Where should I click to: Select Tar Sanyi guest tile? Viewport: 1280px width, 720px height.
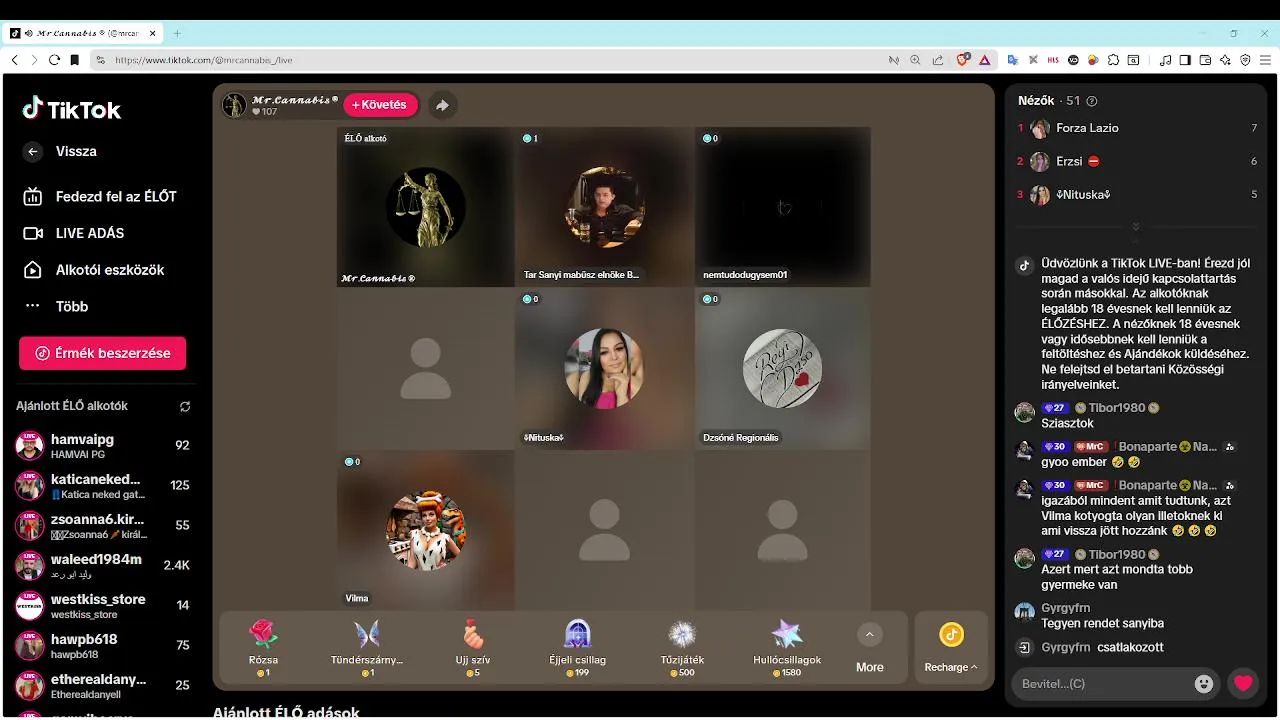tap(604, 207)
